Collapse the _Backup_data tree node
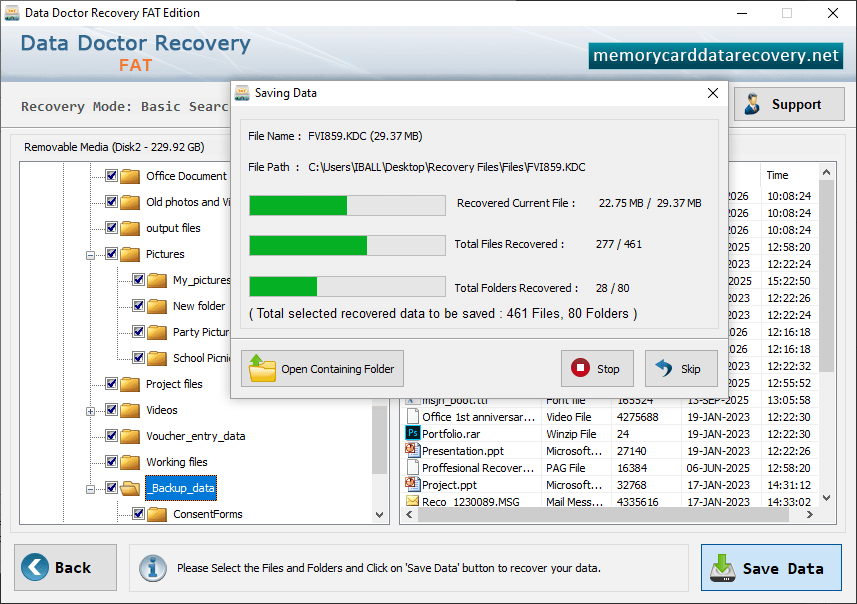 tap(91, 489)
